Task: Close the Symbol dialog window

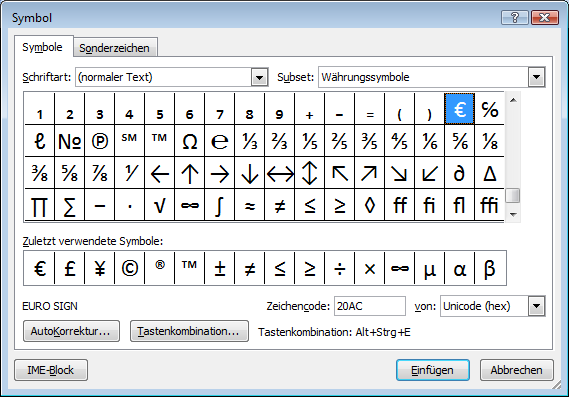Action: (x=544, y=17)
